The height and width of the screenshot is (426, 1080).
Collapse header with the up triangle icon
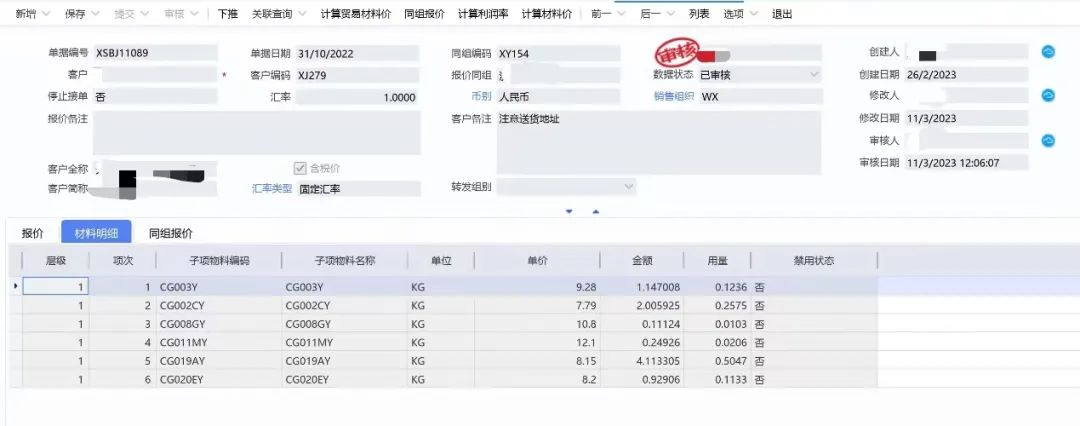596,212
